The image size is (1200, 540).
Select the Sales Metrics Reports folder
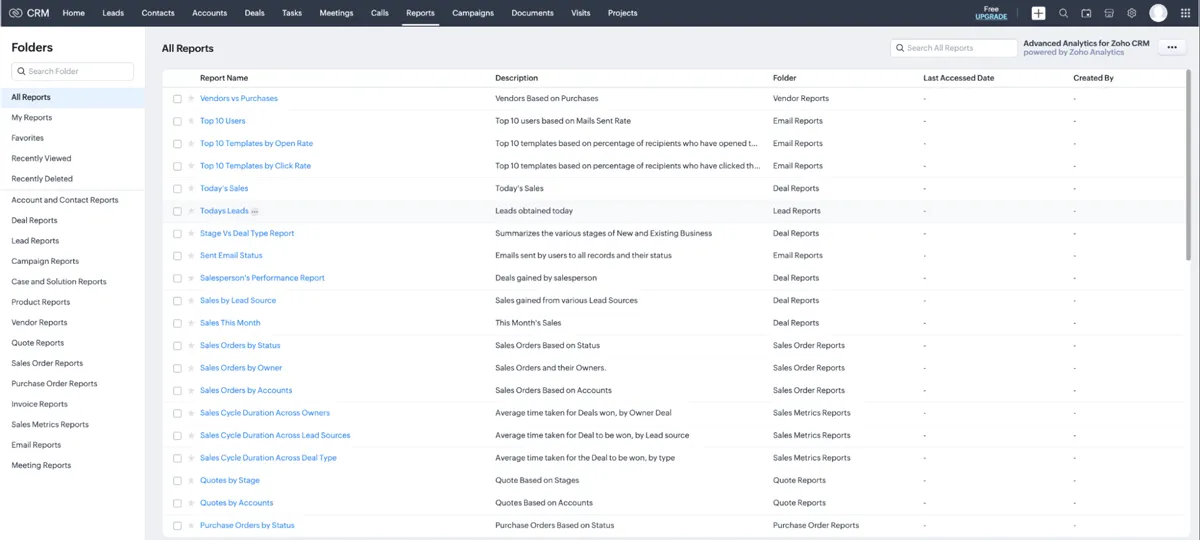50,425
